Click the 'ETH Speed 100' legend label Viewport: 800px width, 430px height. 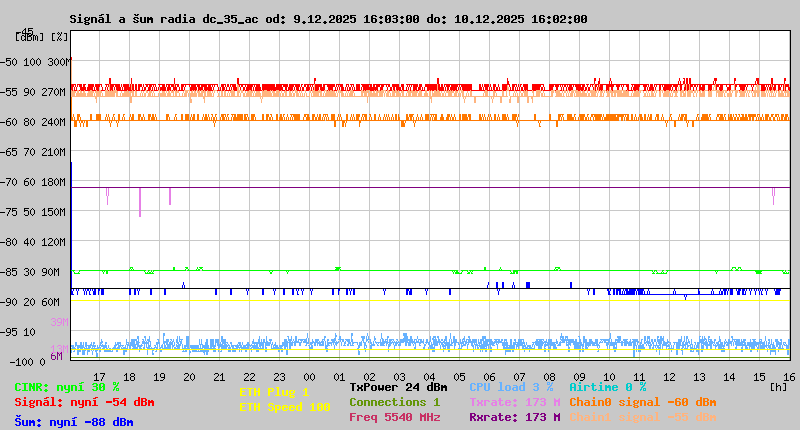[285, 408]
